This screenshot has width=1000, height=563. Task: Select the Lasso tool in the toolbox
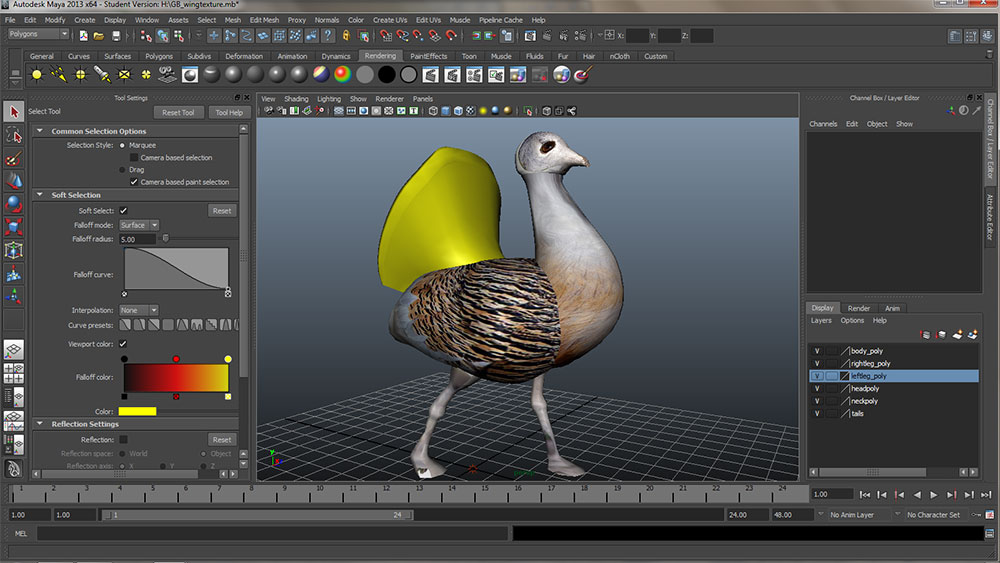click(14, 135)
